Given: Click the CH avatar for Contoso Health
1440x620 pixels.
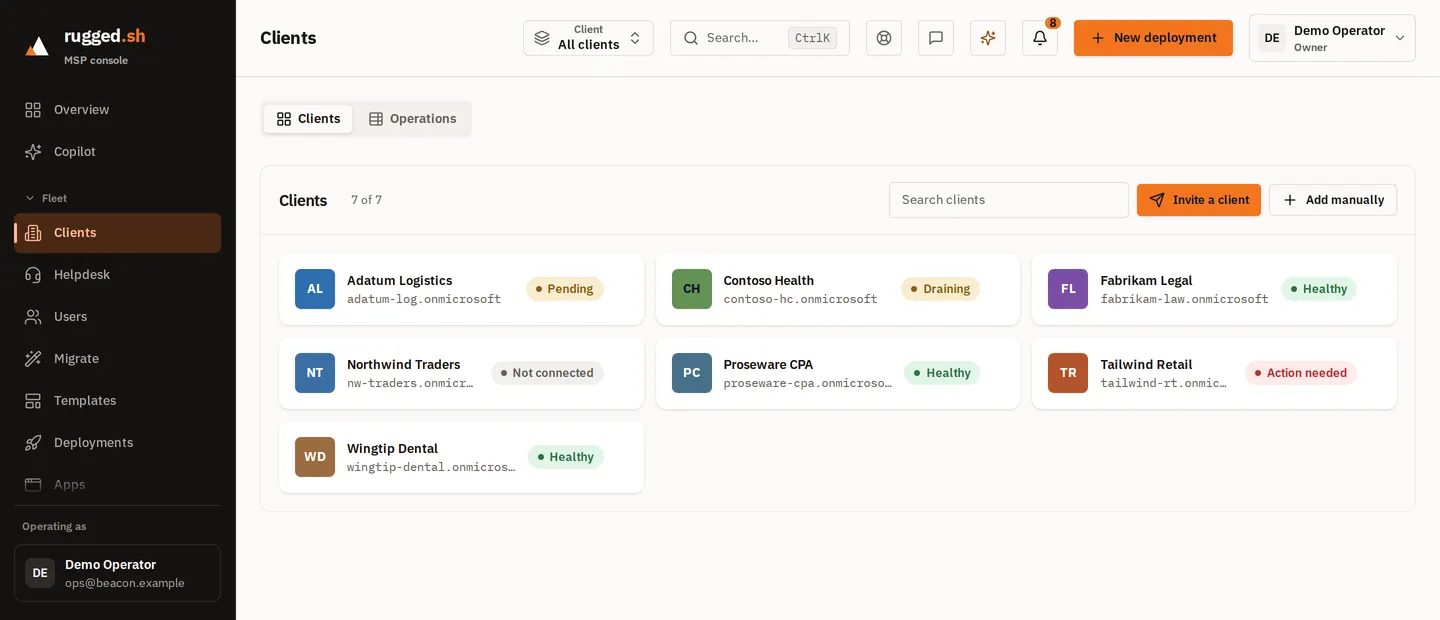Looking at the screenshot, I should pyautogui.click(x=692, y=289).
